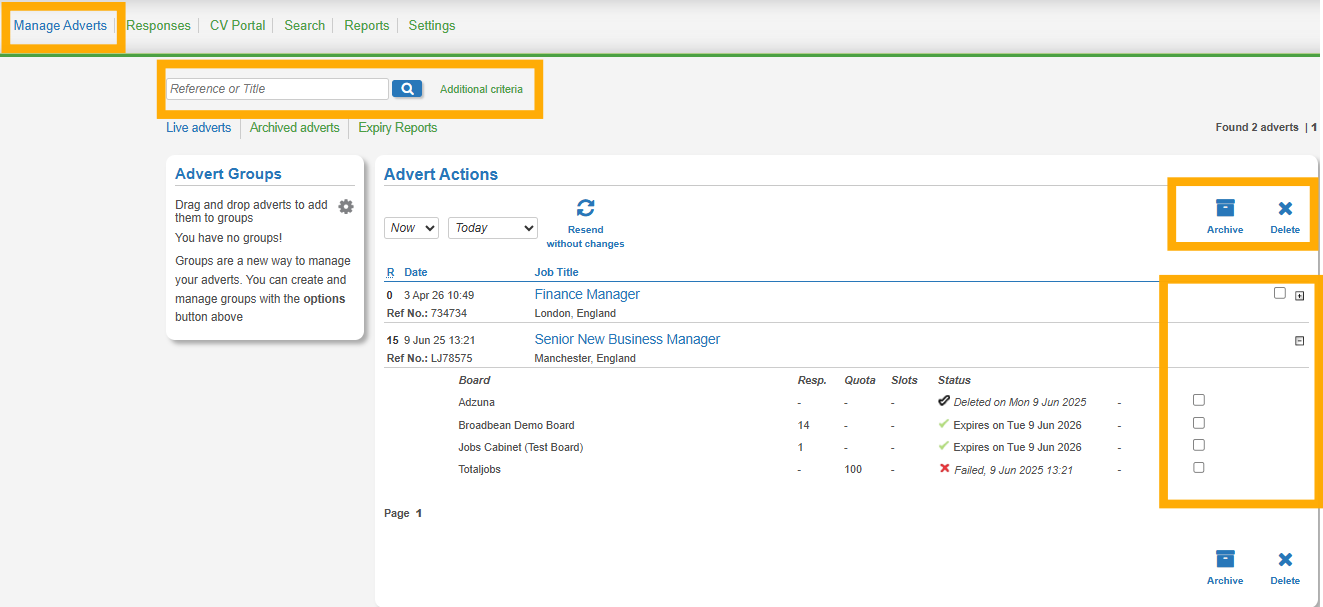The image size is (1323, 607).
Task: Click the bottom Archive box icon
Action: point(1225,558)
